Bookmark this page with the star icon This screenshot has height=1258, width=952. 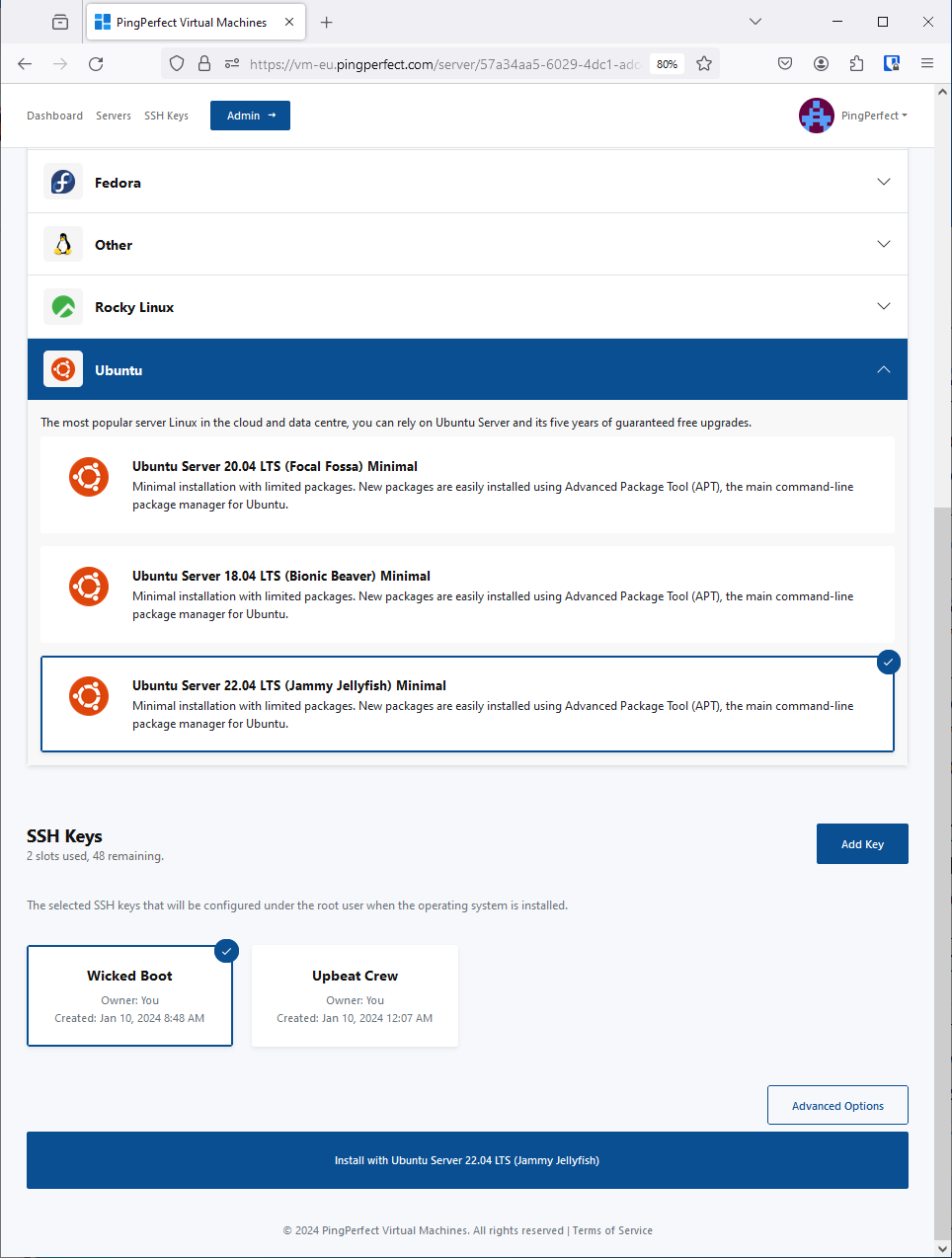point(704,64)
